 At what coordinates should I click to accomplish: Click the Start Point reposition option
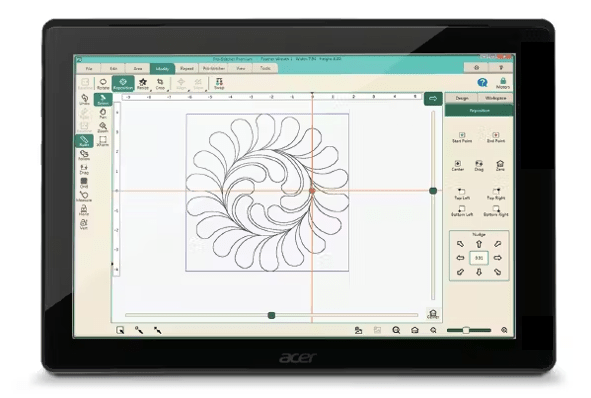tap(462, 137)
